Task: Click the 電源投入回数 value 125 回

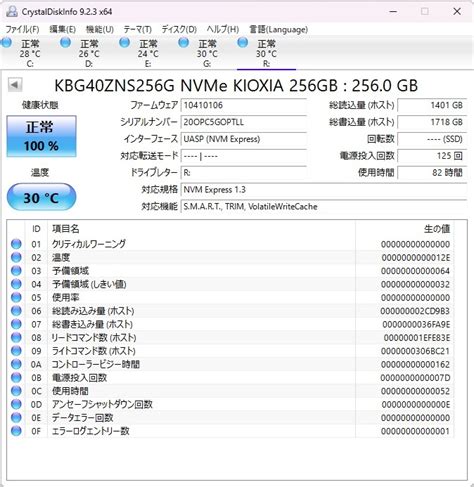Action: coord(432,156)
